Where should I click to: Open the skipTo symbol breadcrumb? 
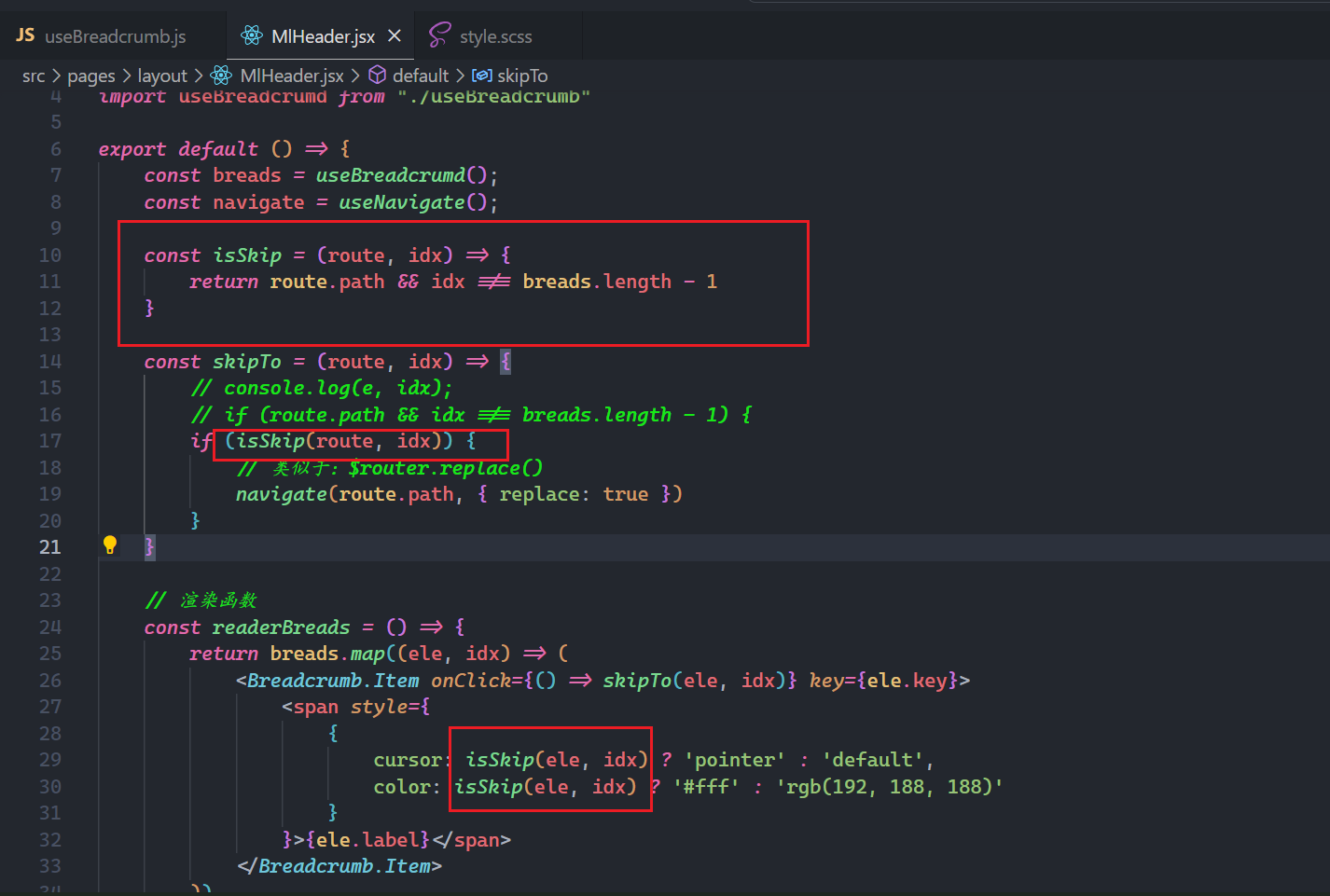click(522, 76)
